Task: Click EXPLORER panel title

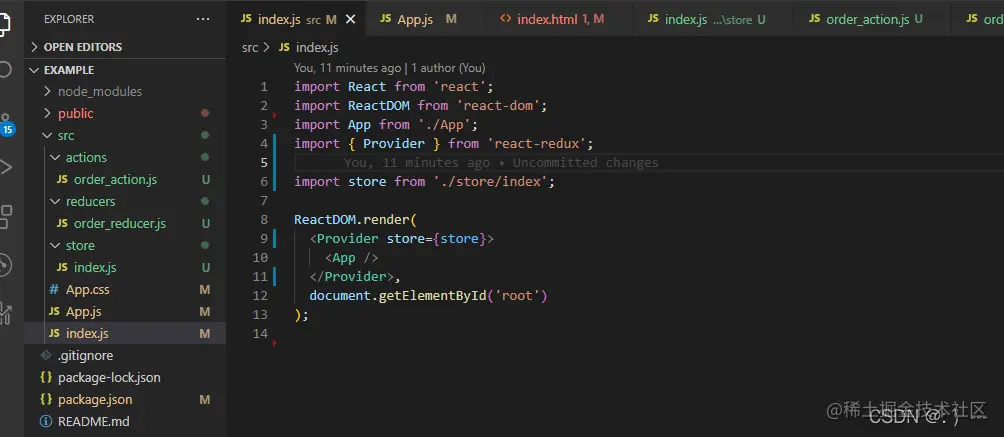Action: point(69,19)
